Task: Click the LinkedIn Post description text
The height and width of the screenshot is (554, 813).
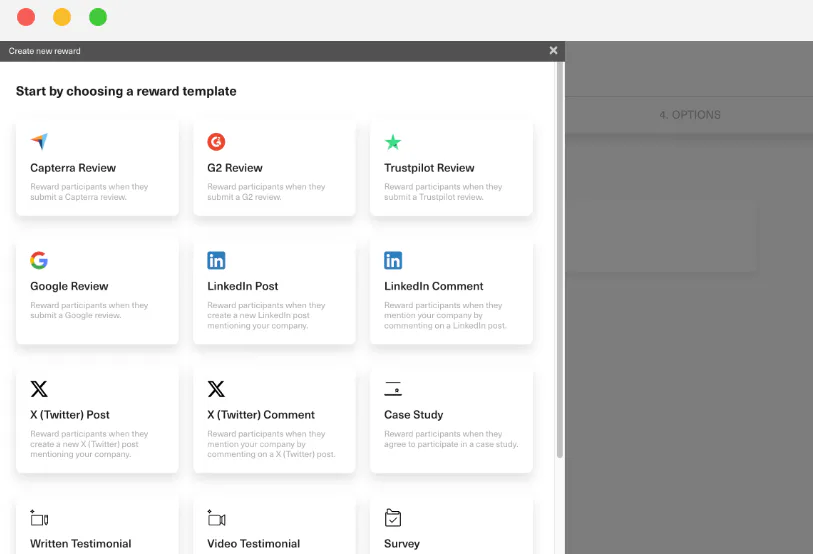Action: (x=266, y=315)
